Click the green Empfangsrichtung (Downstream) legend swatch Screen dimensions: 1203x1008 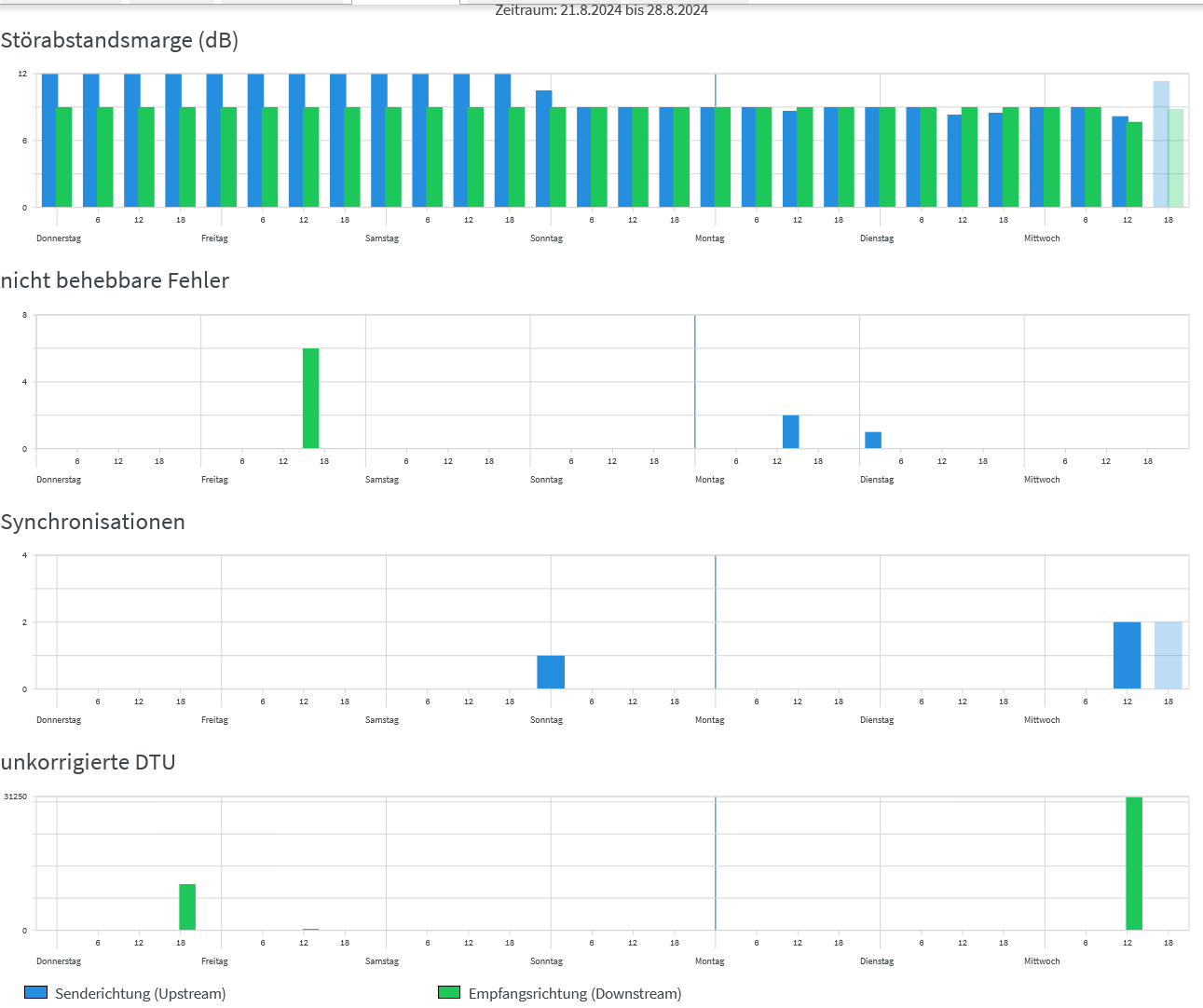[x=449, y=993]
